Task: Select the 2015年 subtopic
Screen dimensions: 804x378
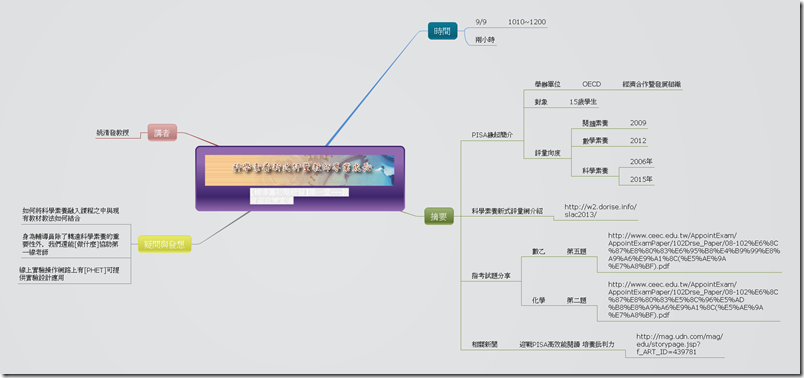Action: [x=641, y=180]
